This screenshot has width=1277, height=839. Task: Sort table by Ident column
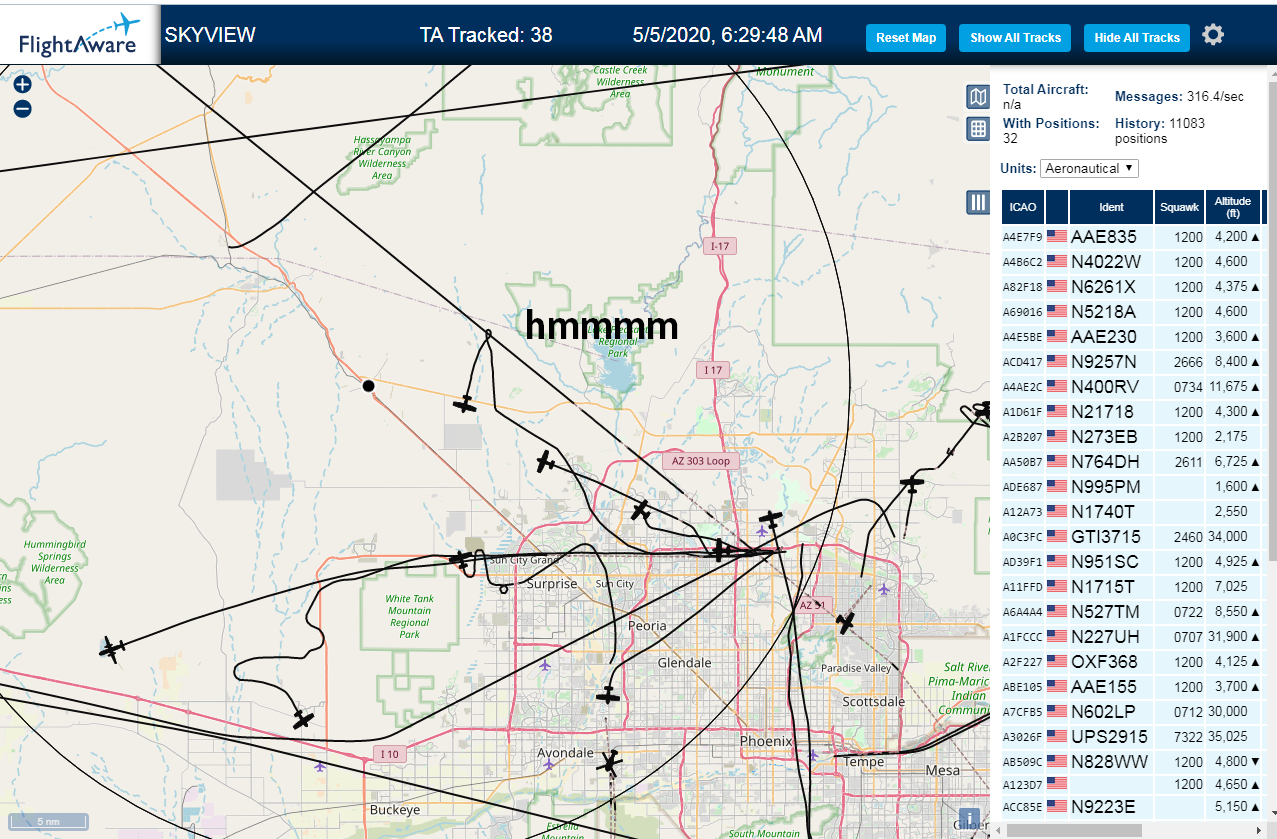(1111, 207)
